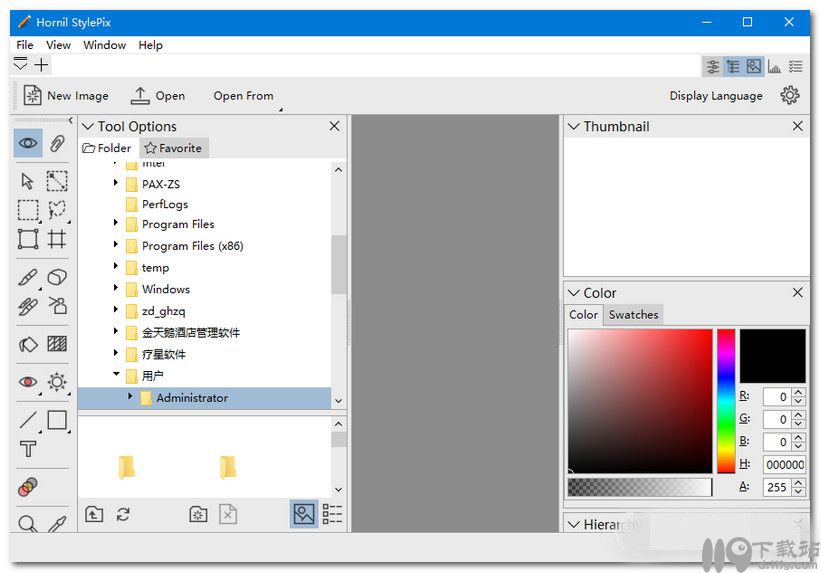Screen dimensions: 821x573
Task: Close the Tool Options panel
Action: 335,126
